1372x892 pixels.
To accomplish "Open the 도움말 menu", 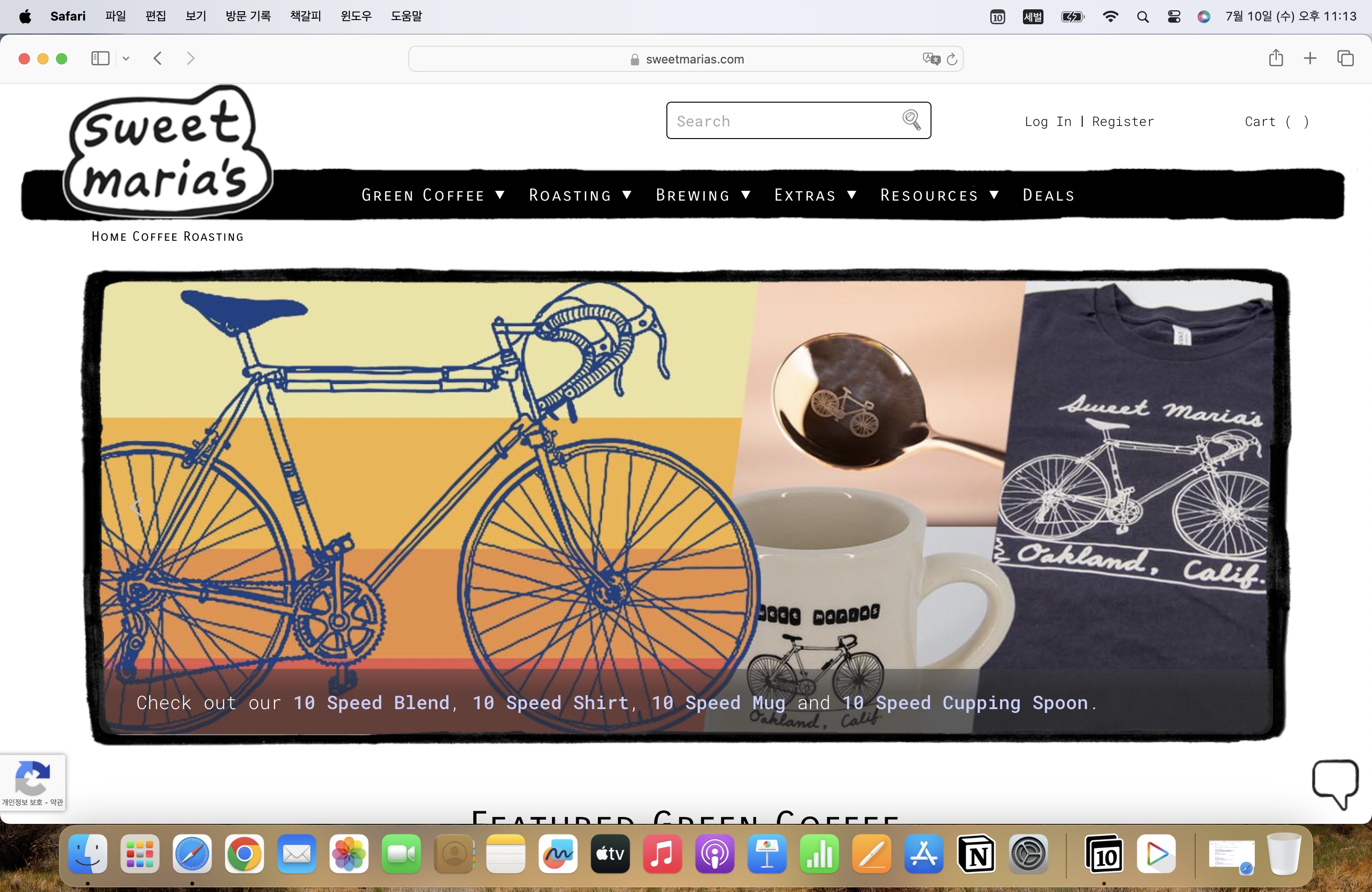I will pyautogui.click(x=406, y=16).
